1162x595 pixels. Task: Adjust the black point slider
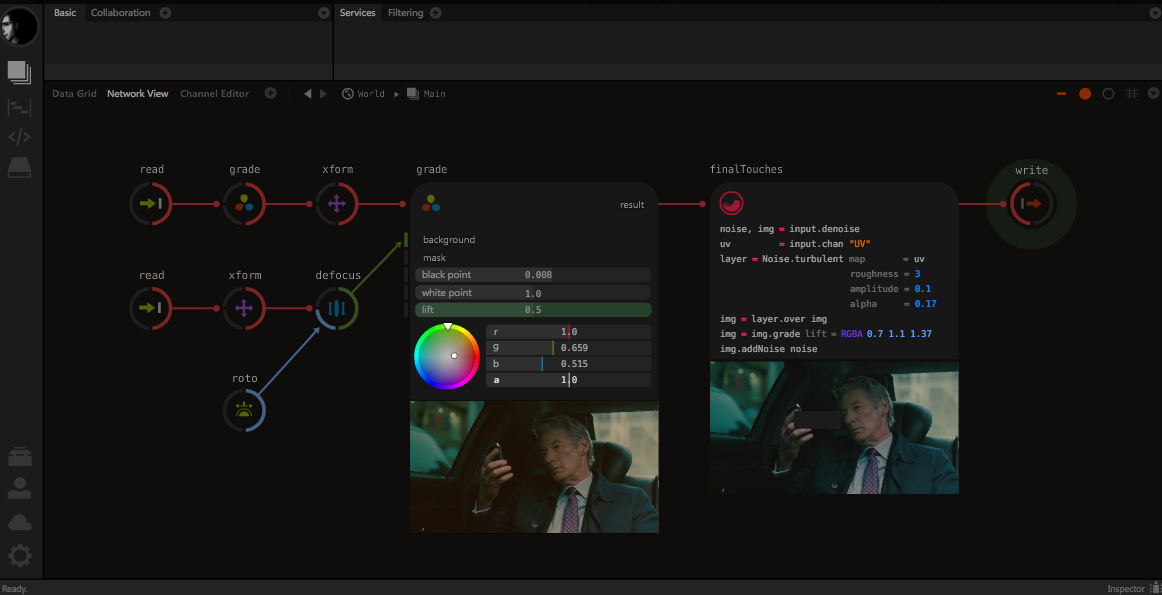(533, 275)
